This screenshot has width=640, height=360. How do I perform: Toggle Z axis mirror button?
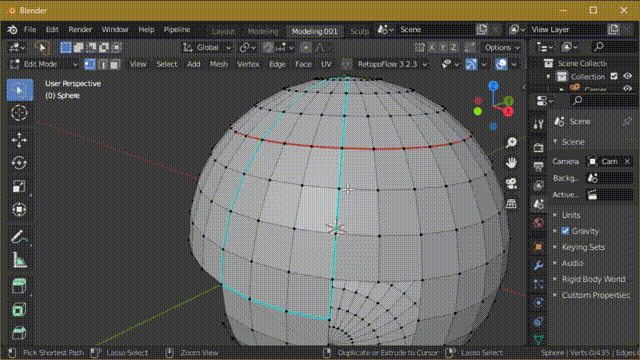point(453,47)
